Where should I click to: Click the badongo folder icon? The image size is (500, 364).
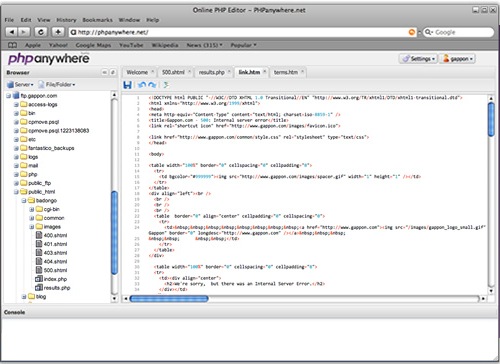[x=31, y=200]
